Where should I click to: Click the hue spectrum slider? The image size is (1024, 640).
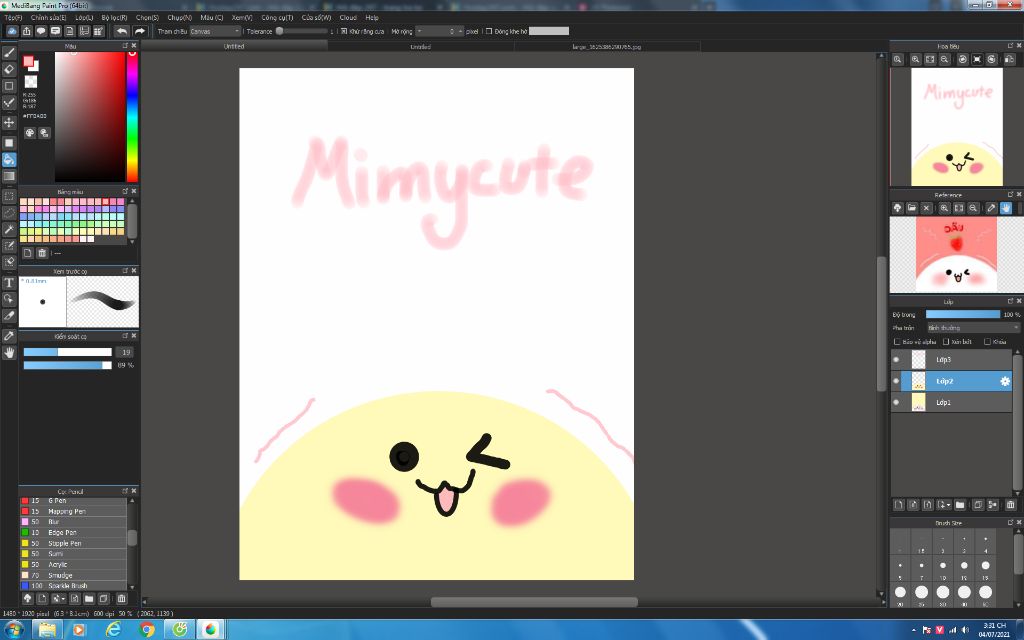click(132, 116)
